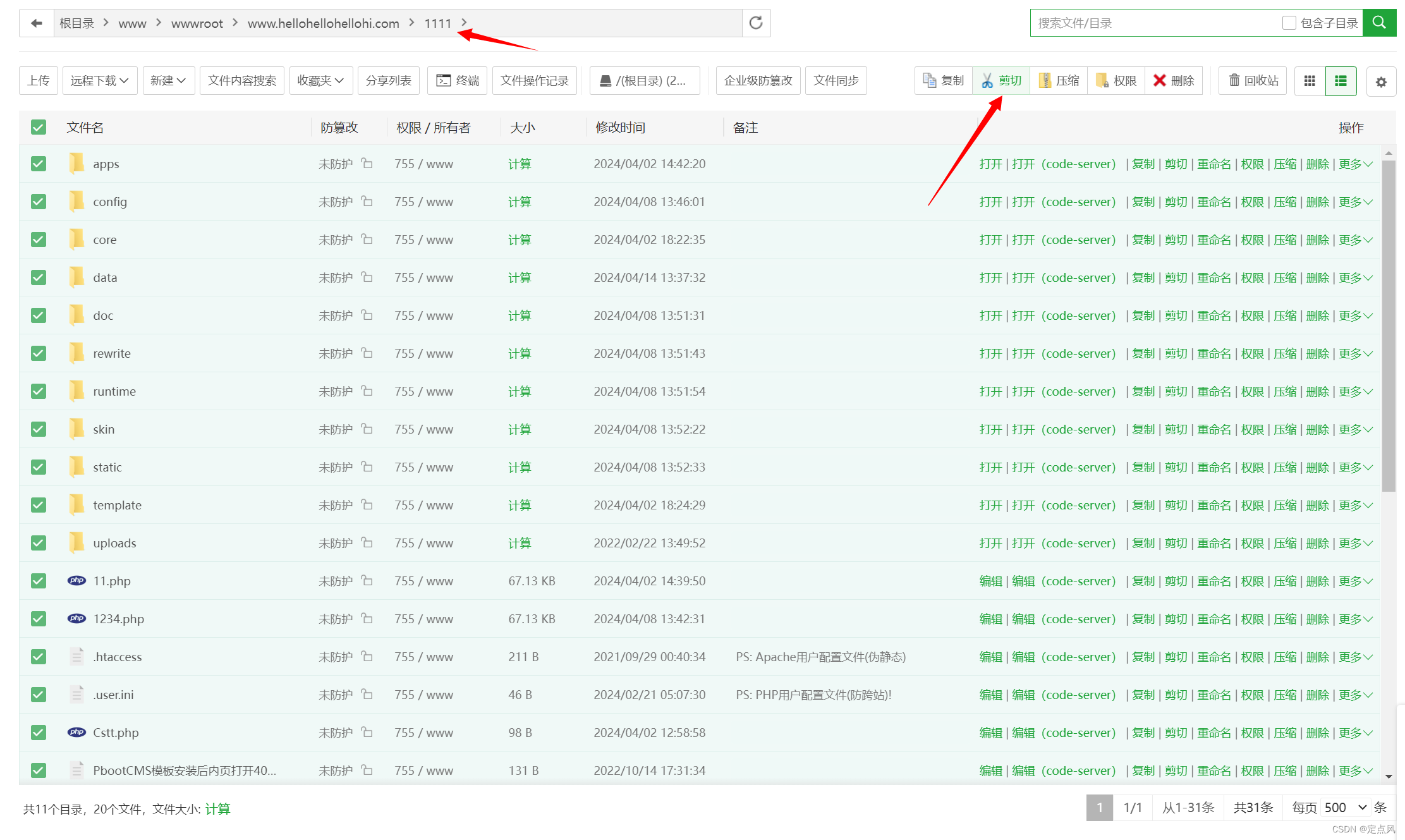Open 文件内容搜索 button
1405x840 pixels.
[x=242, y=81]
